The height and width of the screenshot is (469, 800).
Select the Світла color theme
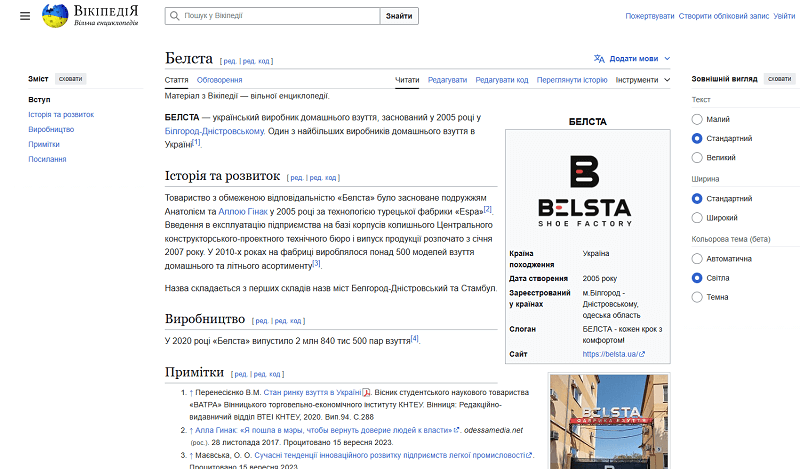click(697, 278)
